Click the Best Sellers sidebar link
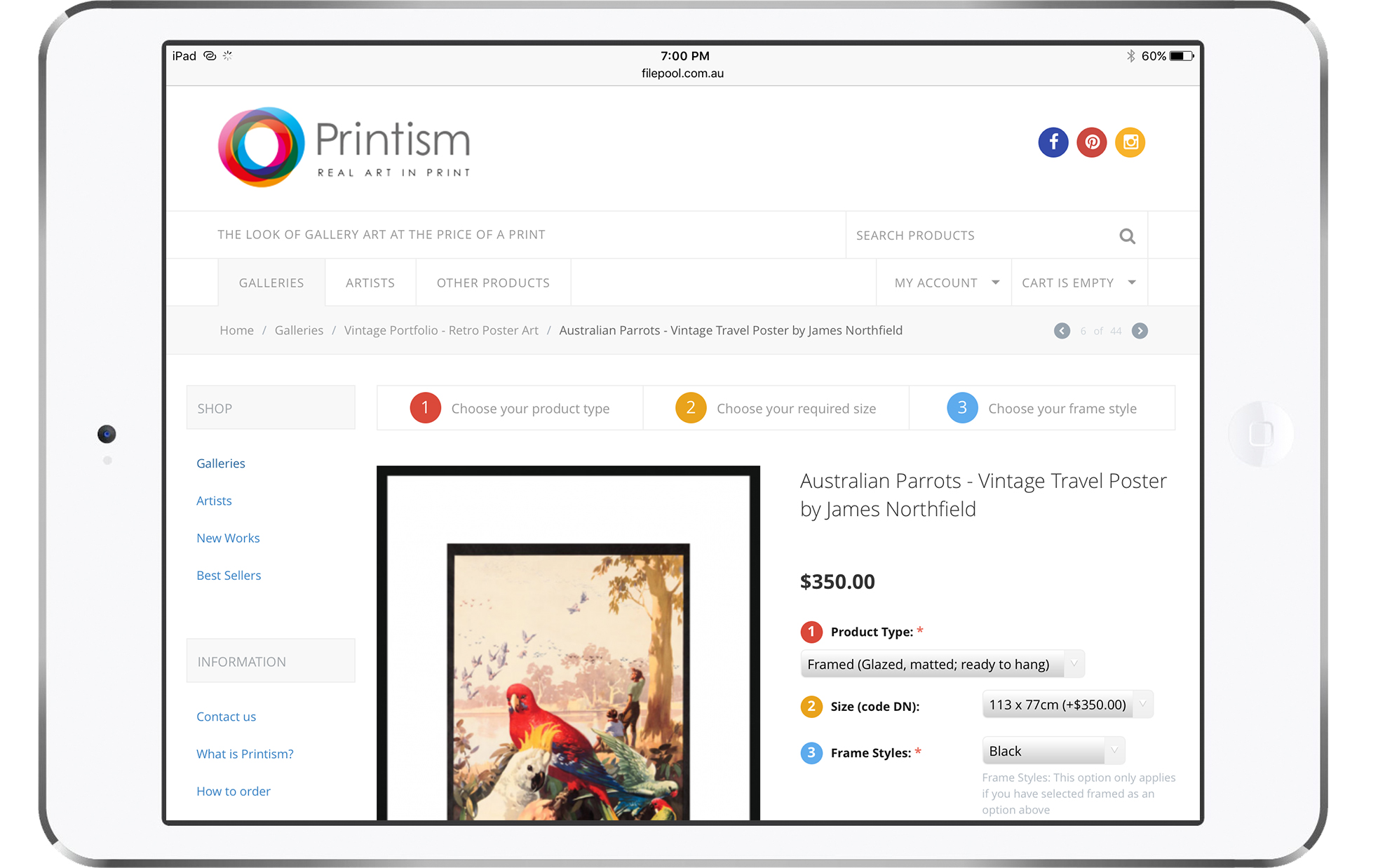This screenshot has width=1378, height=868. pyautogui.click(x=229, y=575)
